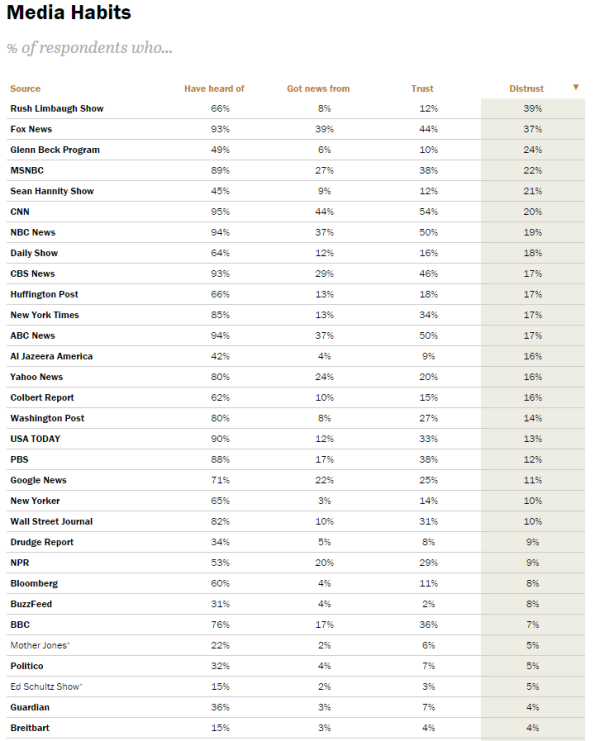Select the Breitbart row label

[30, 728]
